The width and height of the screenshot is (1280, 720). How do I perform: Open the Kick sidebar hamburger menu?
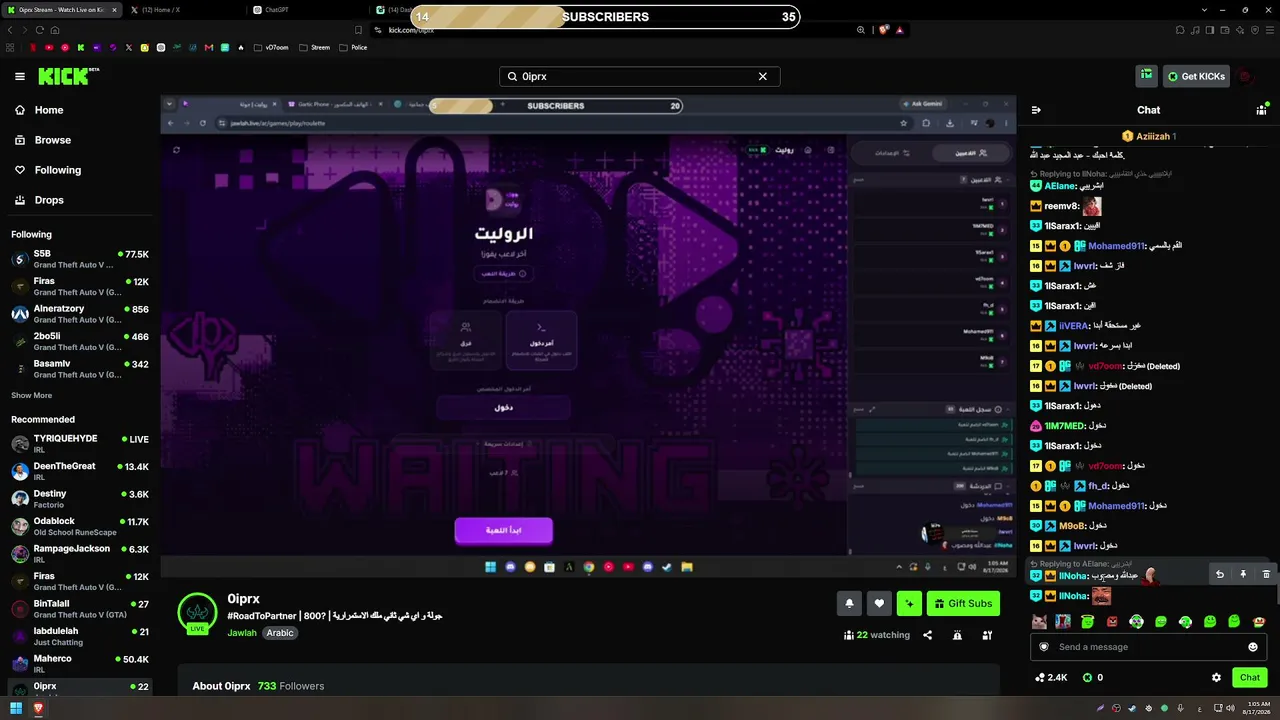tap(20, 76)
